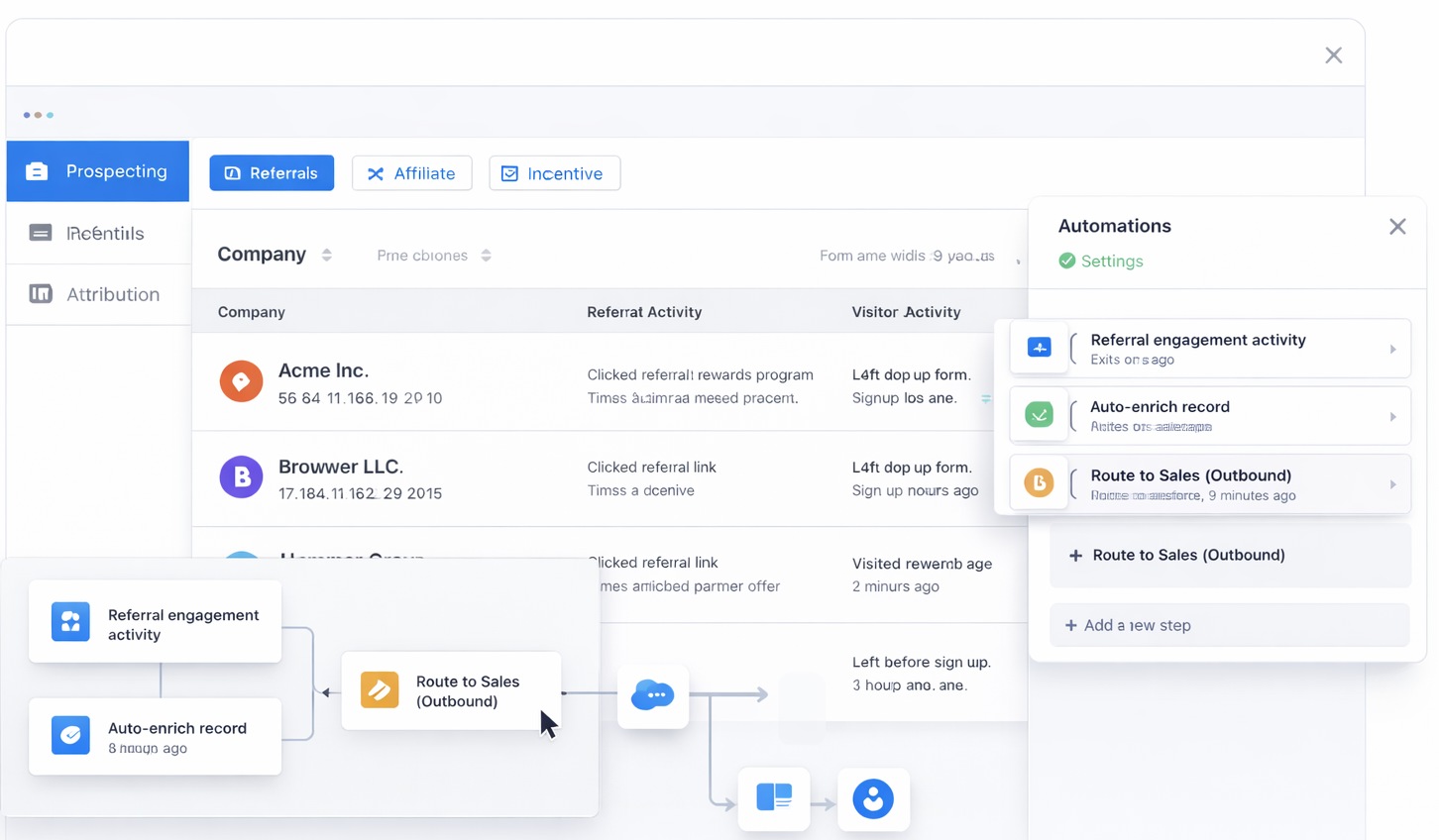The width and height of the screenshot is (1439, 840).
Task: Open the Prospecting sidebar section
Action: click(x=98, y=171)
